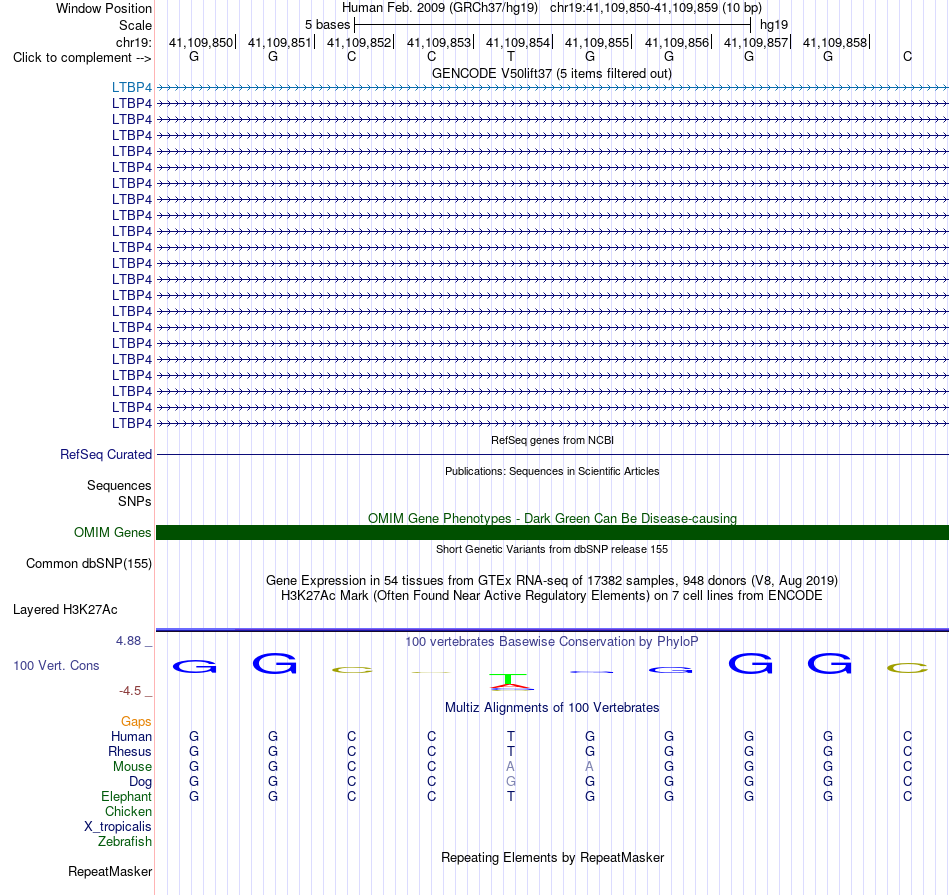Click the 'chr19:' base position label
Image resolution: width=950 pixels, height=895 pixels.
pos(133,42)
